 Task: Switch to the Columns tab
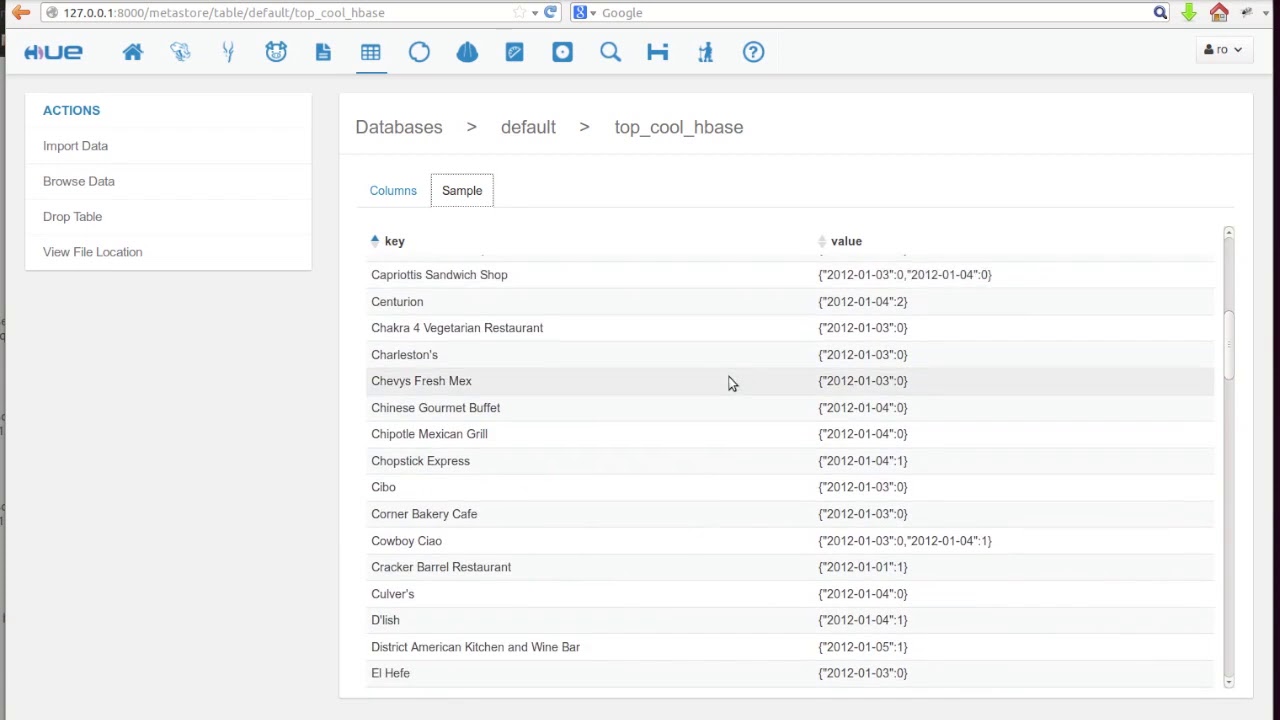393,191
